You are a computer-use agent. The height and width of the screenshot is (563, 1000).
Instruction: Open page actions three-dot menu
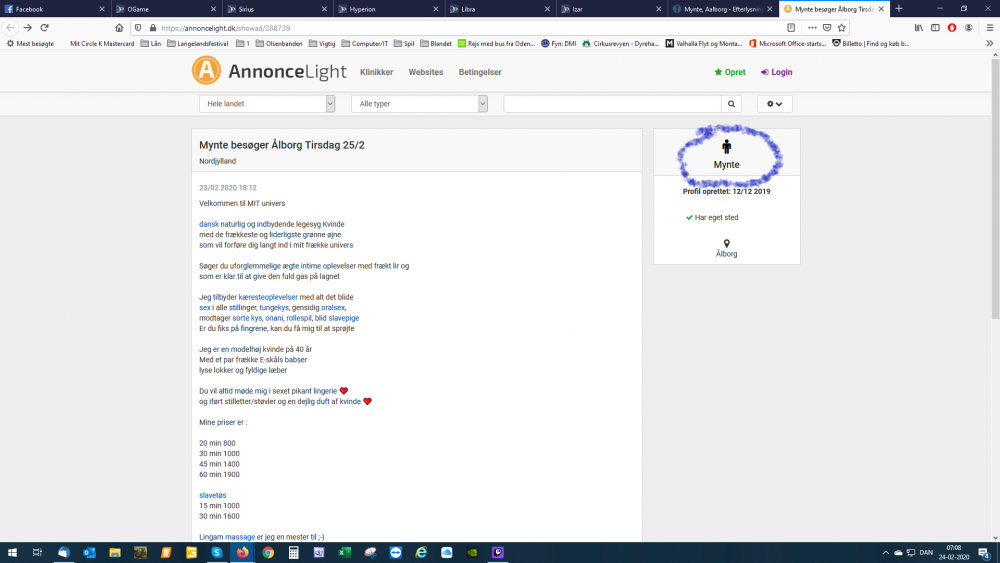click(x=812, y=28)
